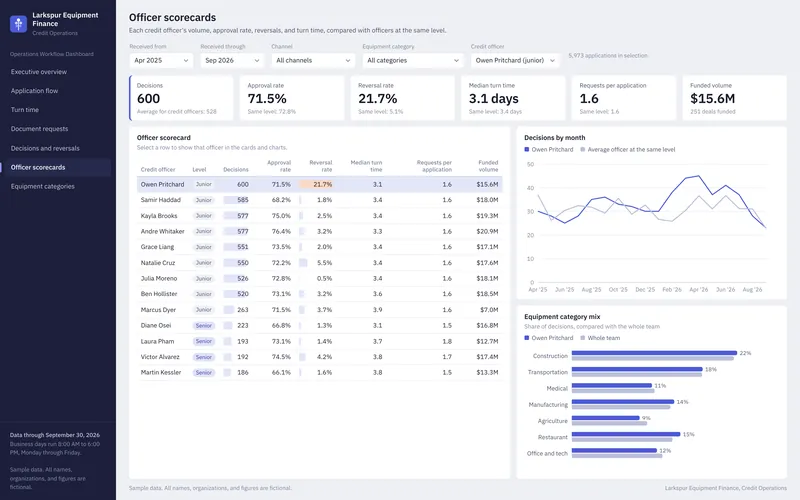Click Senior badge in Diane Osei row
This screenshot has height=500, width=800.
(204, 326)
